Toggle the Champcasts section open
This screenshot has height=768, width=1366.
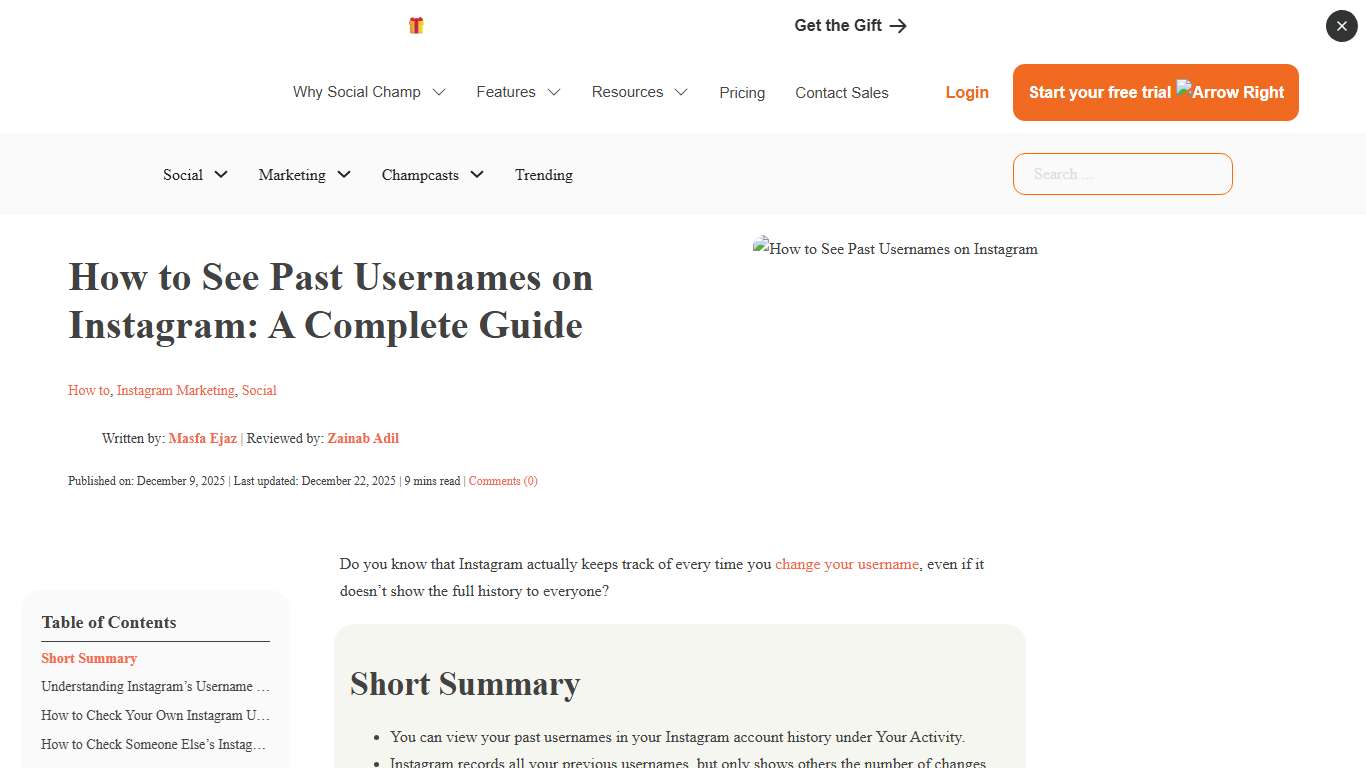[x=478, y=174]
